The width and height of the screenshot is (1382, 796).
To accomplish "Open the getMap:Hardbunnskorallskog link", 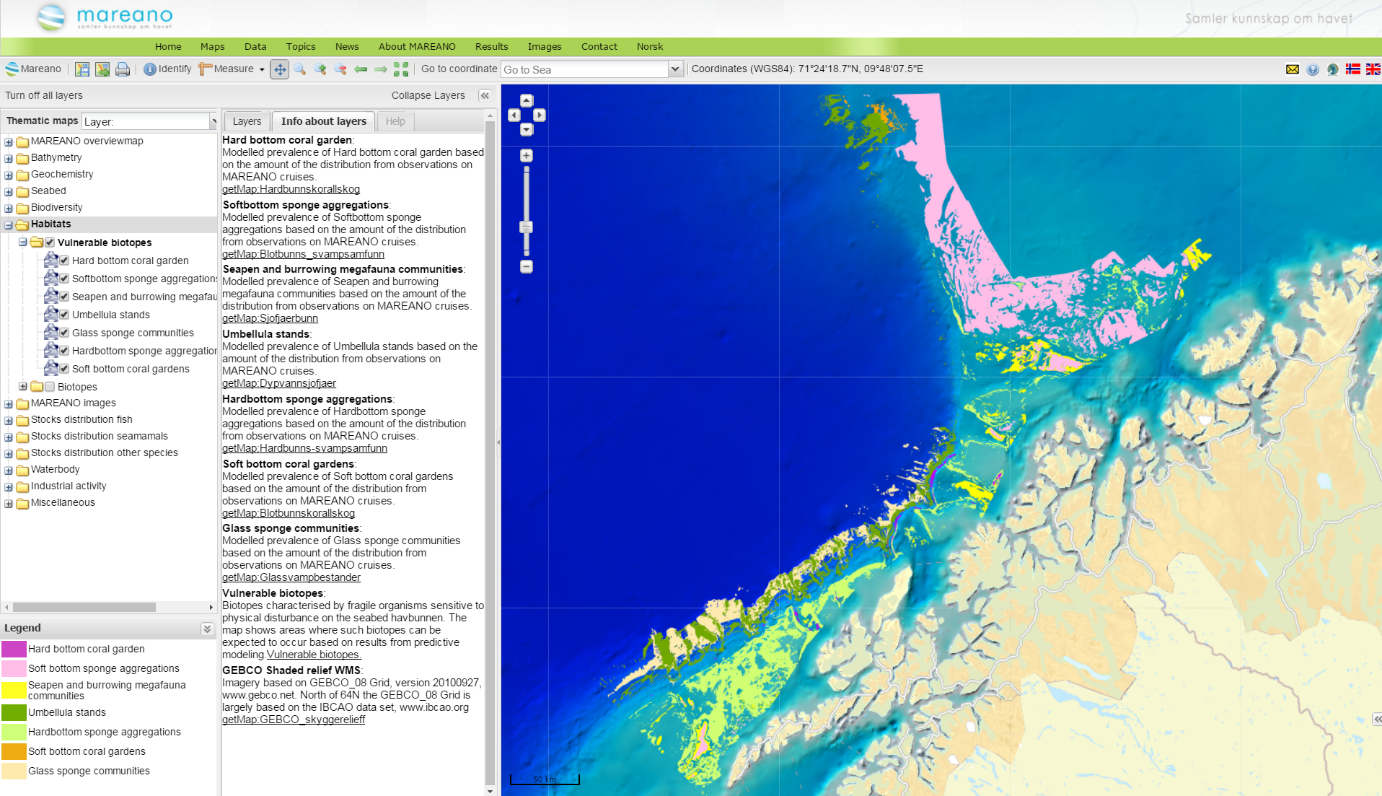I will coord(291,189).
